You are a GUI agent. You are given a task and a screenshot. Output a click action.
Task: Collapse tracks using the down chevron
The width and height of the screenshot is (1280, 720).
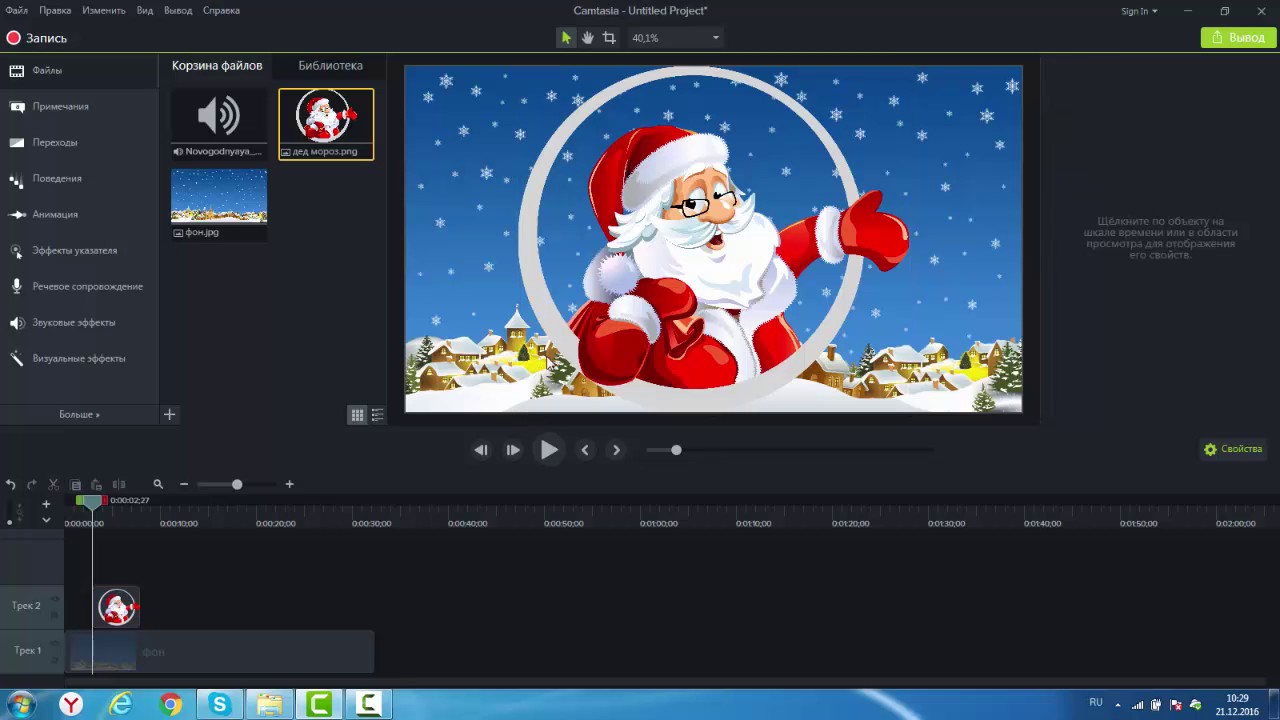click(46, 520)
